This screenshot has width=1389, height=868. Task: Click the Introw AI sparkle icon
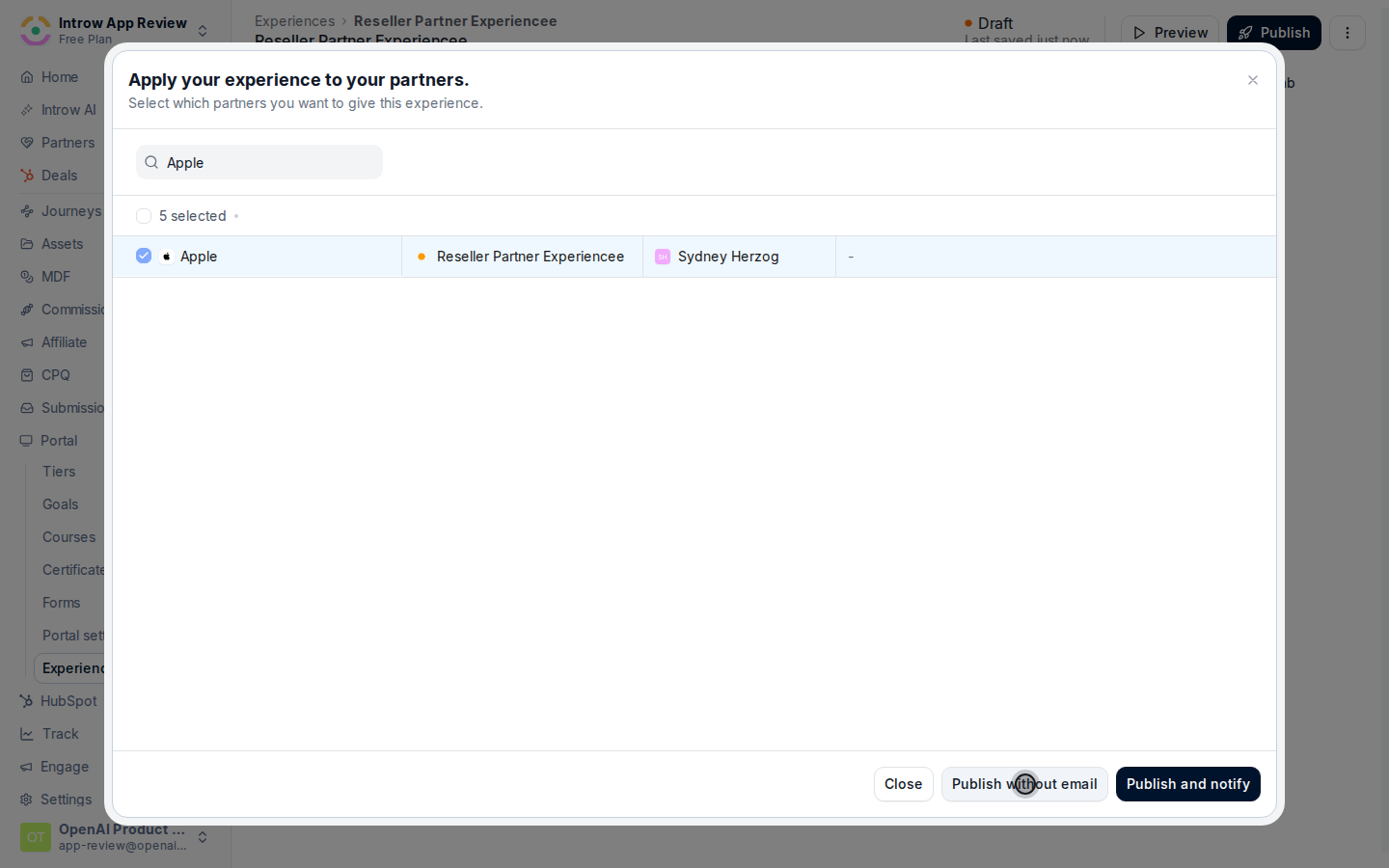click(x=27, y=110)
